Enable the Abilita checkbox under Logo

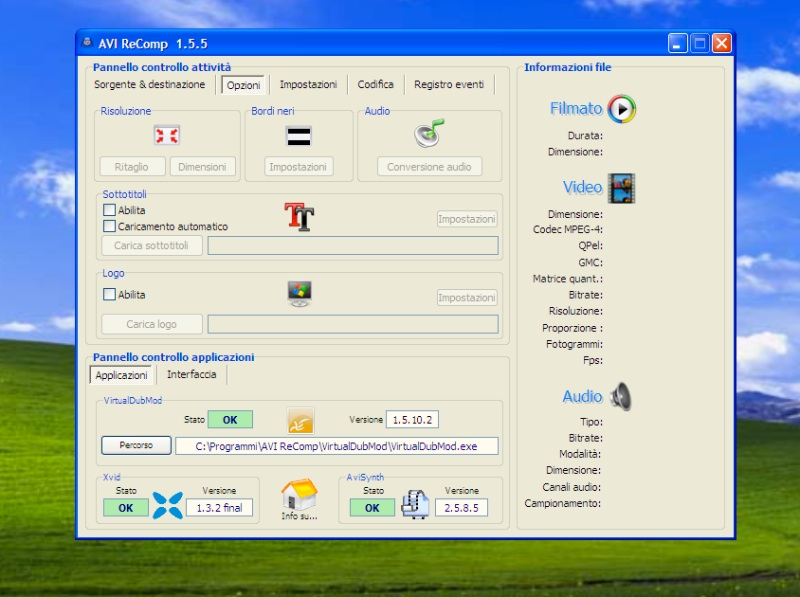coord(110,295)
